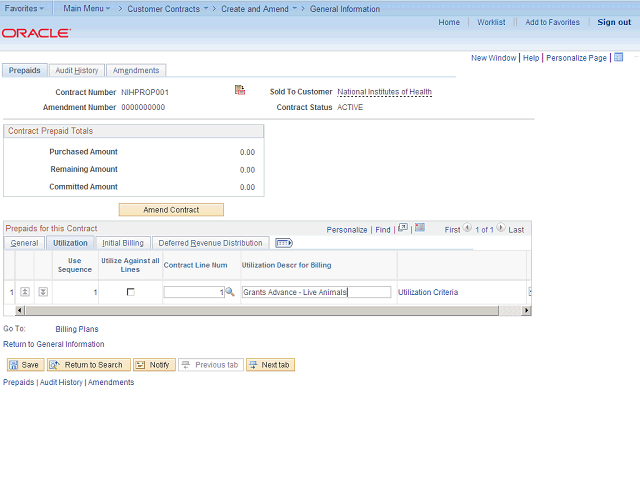
Task: Click the Previous tab button
Action: click(211, 364)
